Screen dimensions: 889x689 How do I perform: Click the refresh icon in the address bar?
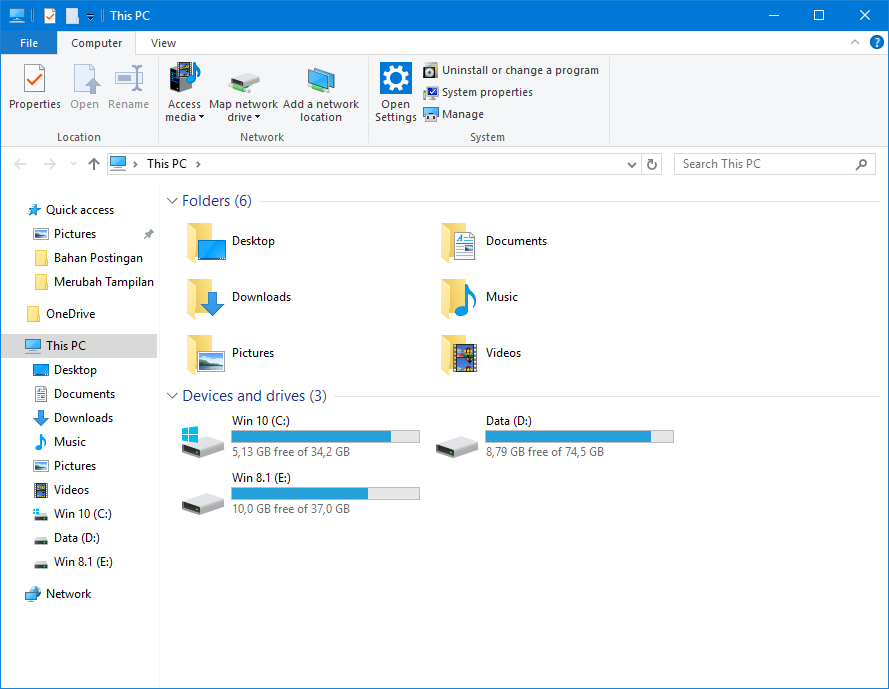tap(652, 163)
